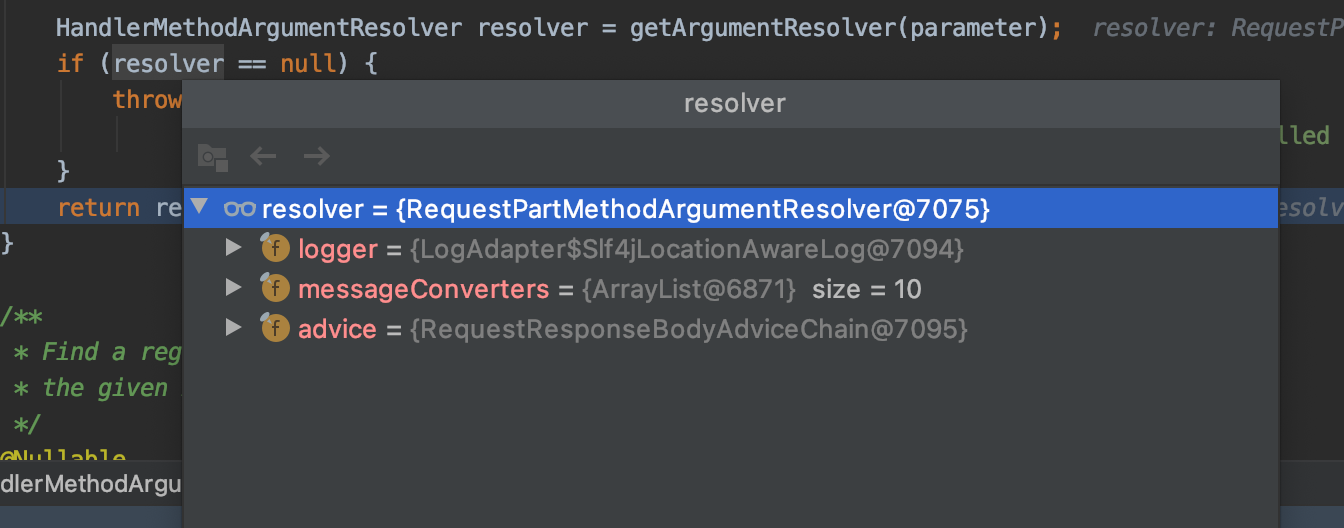Expand the logger field node
Viewport: 1344px width, 528px height.
tap(234, 248)
